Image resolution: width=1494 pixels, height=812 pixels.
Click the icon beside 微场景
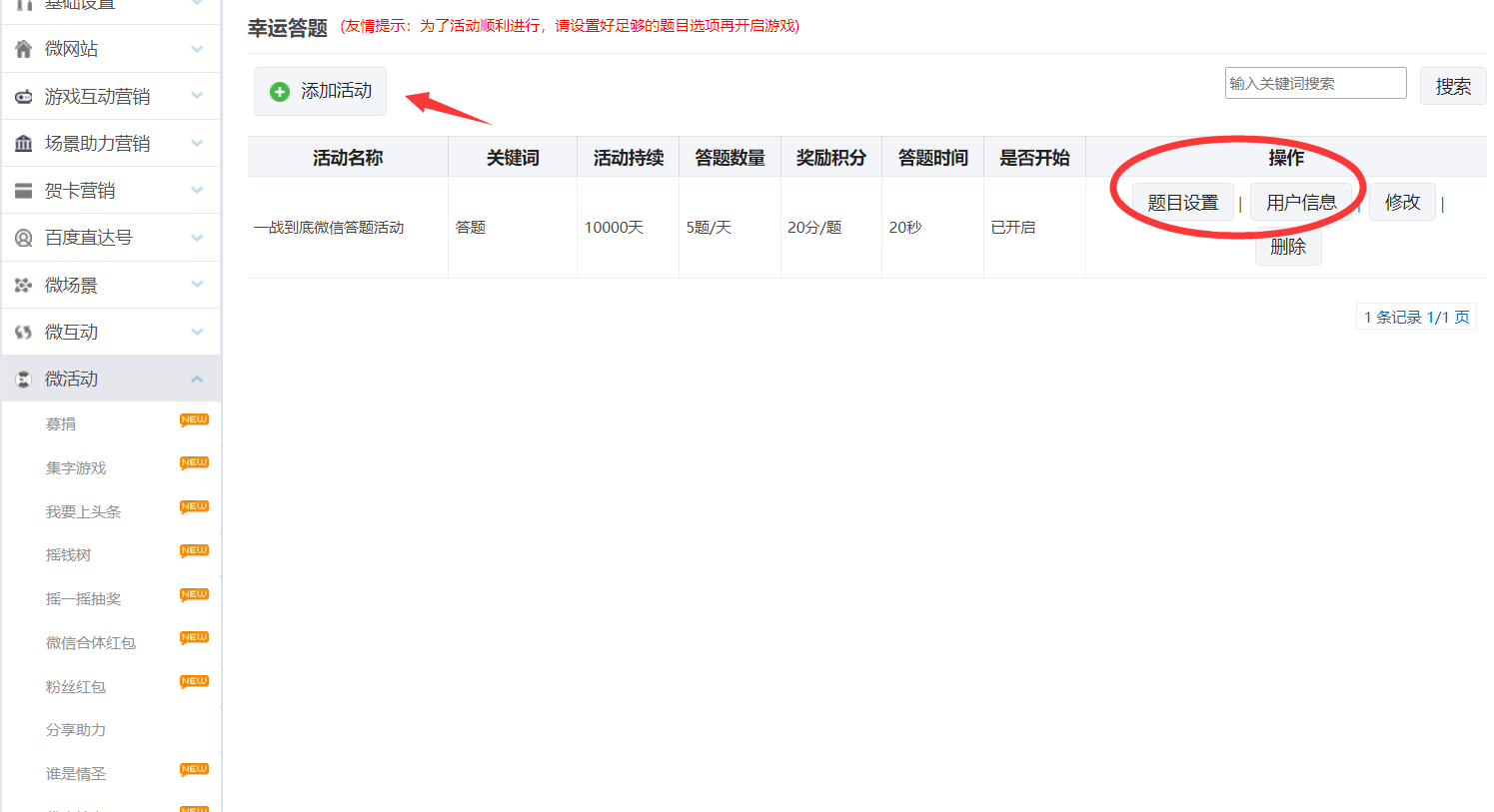(24, 286)
